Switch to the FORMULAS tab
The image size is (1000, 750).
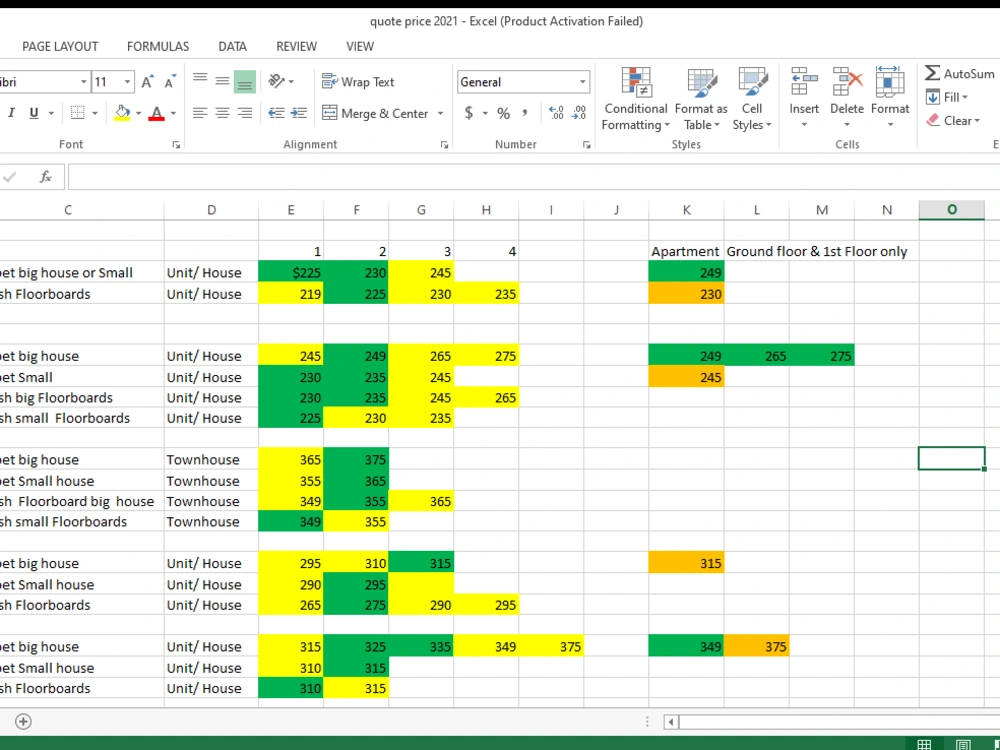click(158, 47)
